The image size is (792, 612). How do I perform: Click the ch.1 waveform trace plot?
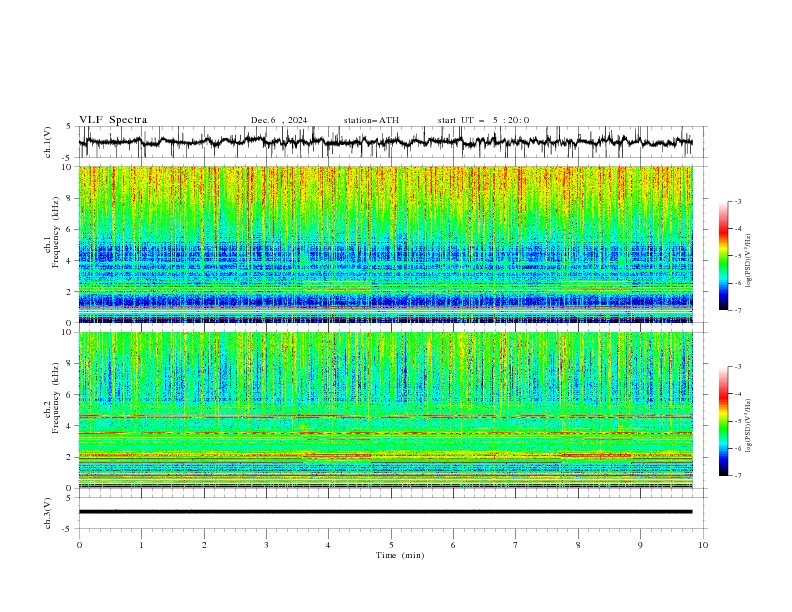coord(385,142)
